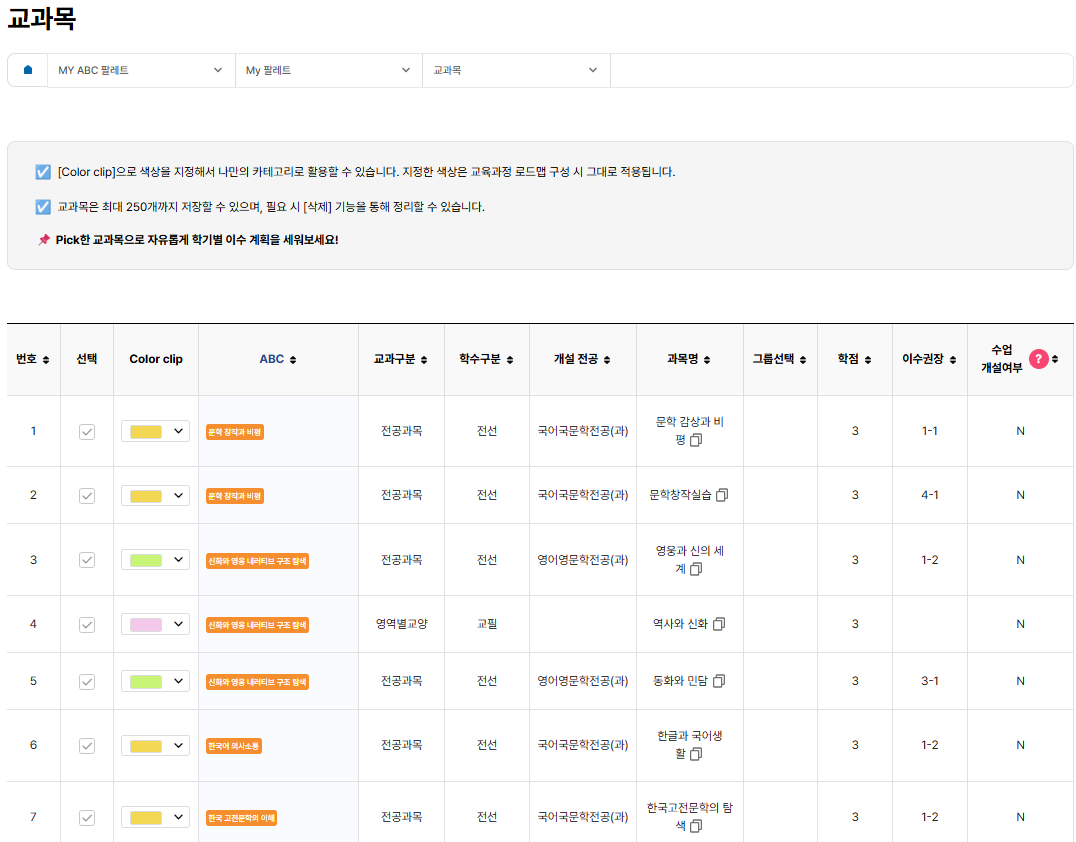
Task: Click copy icon beside 문학 감상과 비평
Action: pyautogui.click(x=697, y=440)
